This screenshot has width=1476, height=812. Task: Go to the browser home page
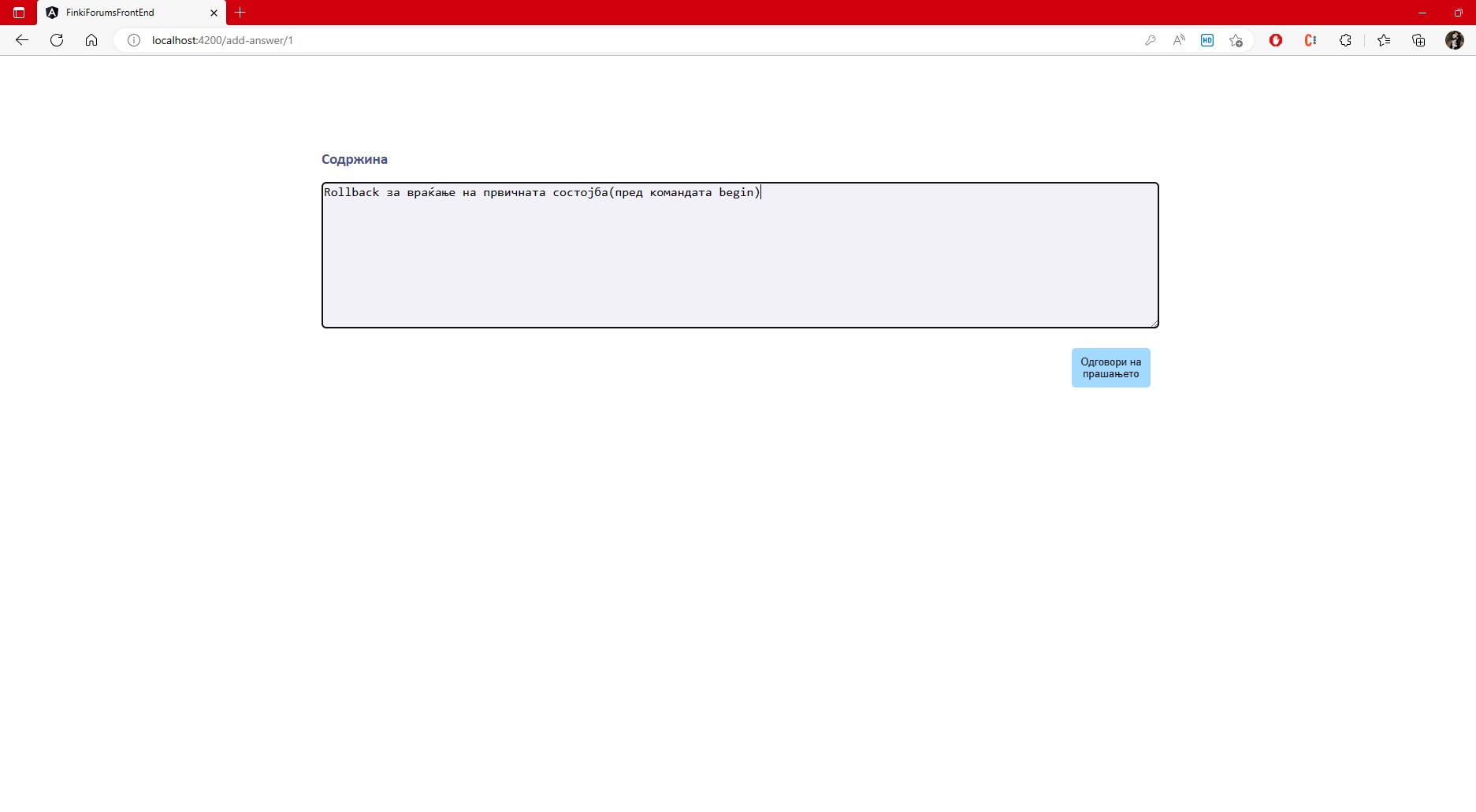(91, 40)
